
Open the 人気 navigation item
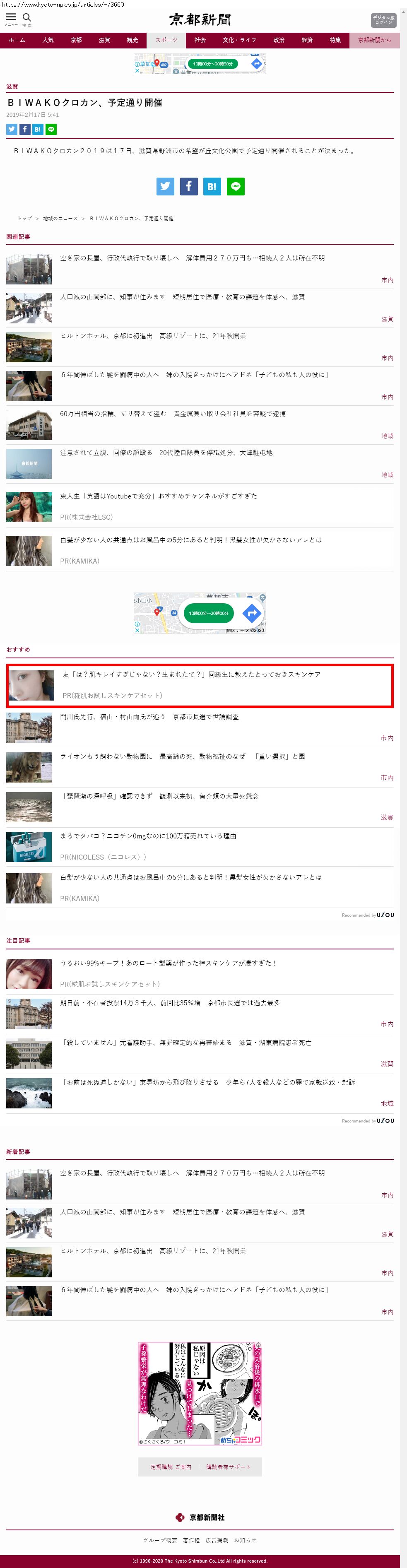point(48,40)
